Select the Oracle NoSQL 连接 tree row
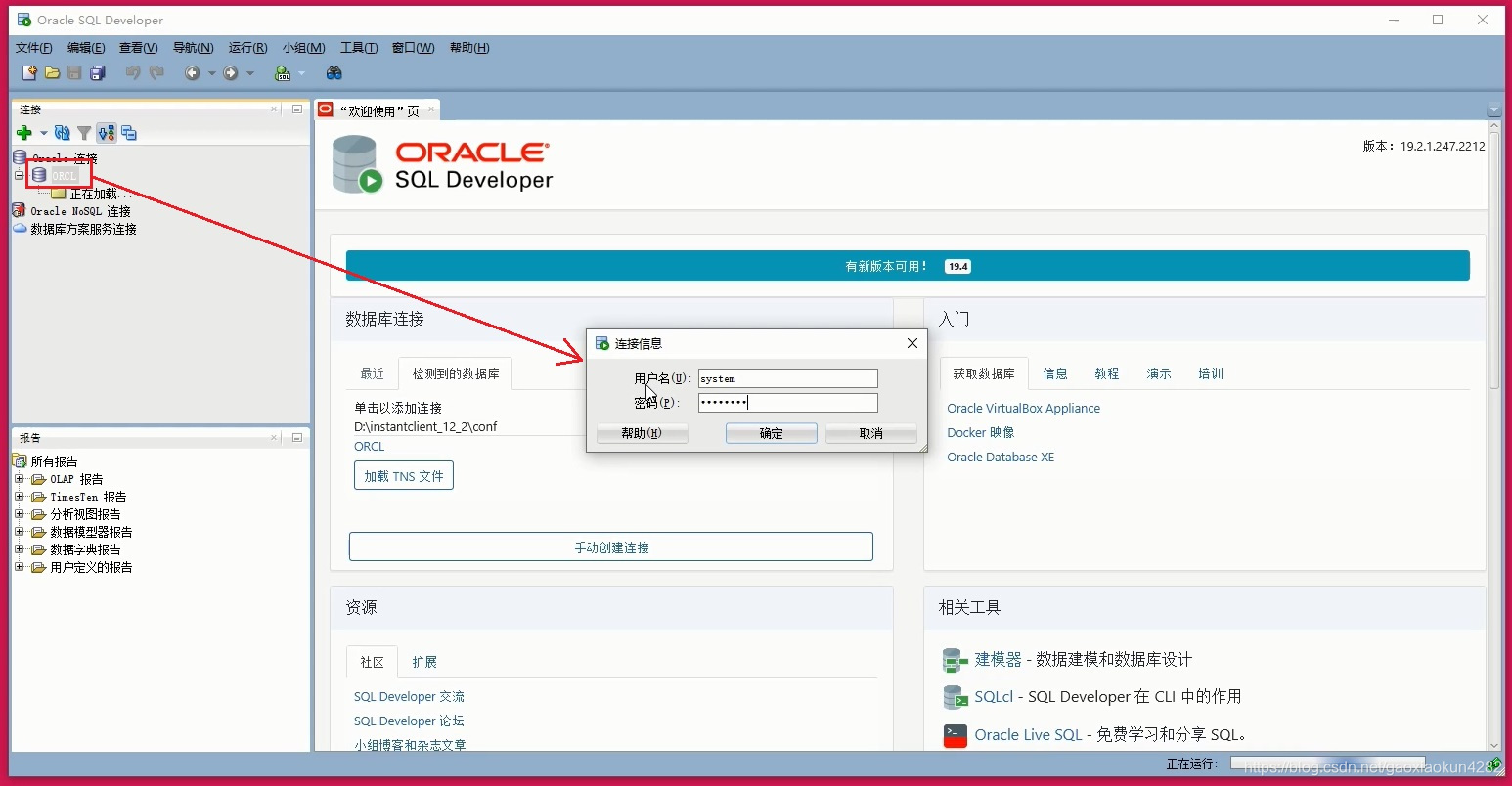This screenshot has height=786, width=1512. tap(71, 211)
